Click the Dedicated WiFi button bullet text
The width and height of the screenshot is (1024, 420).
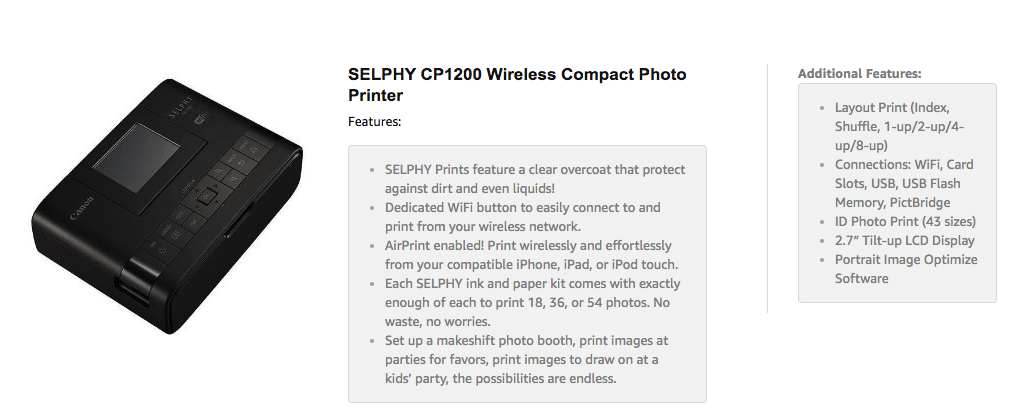pos(523,217)
